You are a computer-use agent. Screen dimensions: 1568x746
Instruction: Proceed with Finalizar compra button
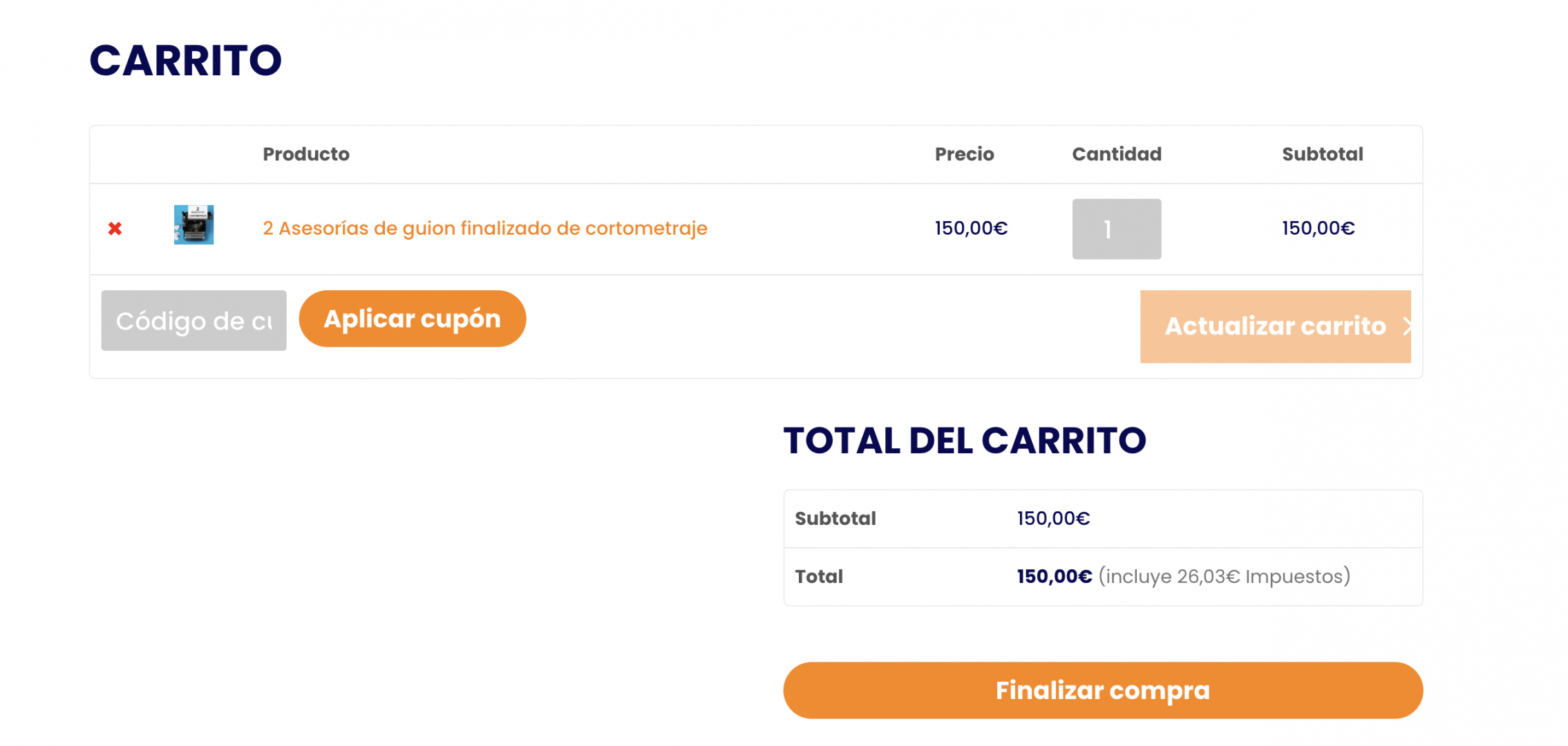(x=1102, y=690)
